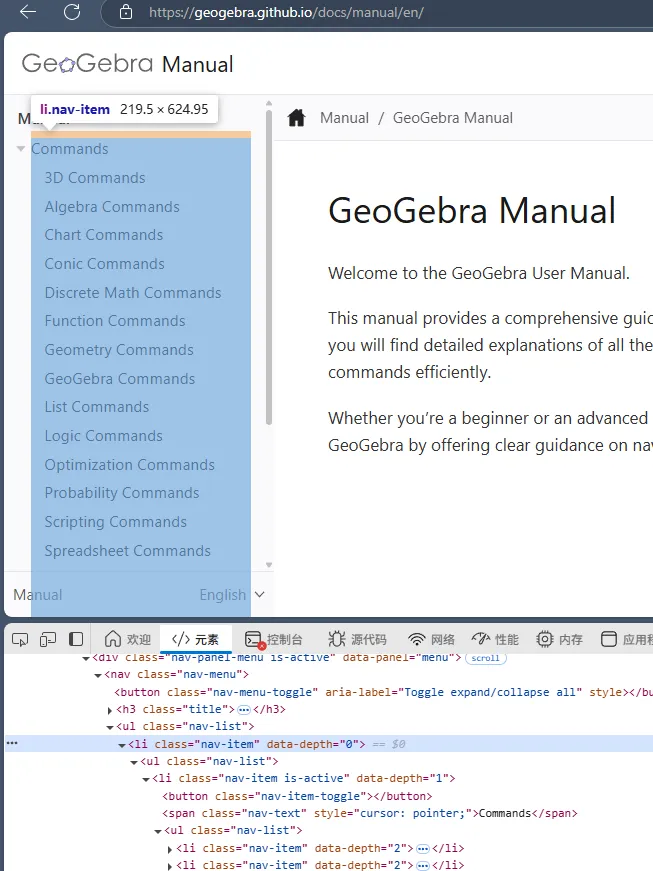Open Spreadsheet Commands in the sidebar

pyautogui.click(x=128, y=551)
